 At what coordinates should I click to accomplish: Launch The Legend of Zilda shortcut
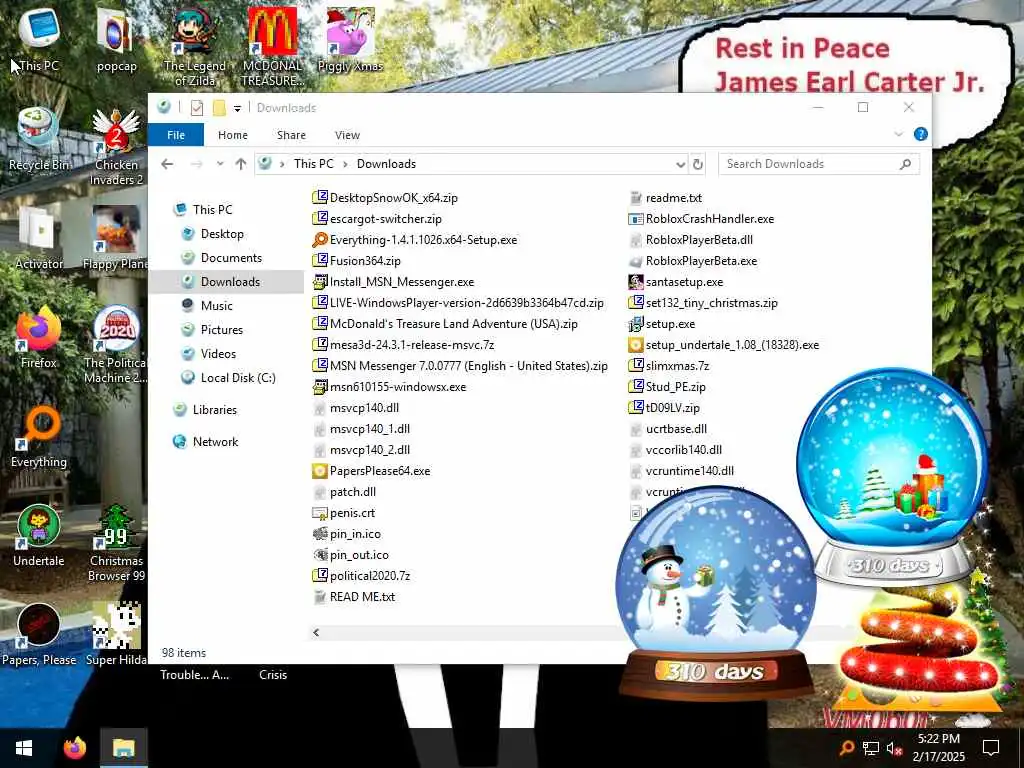[x=194, y=47]
